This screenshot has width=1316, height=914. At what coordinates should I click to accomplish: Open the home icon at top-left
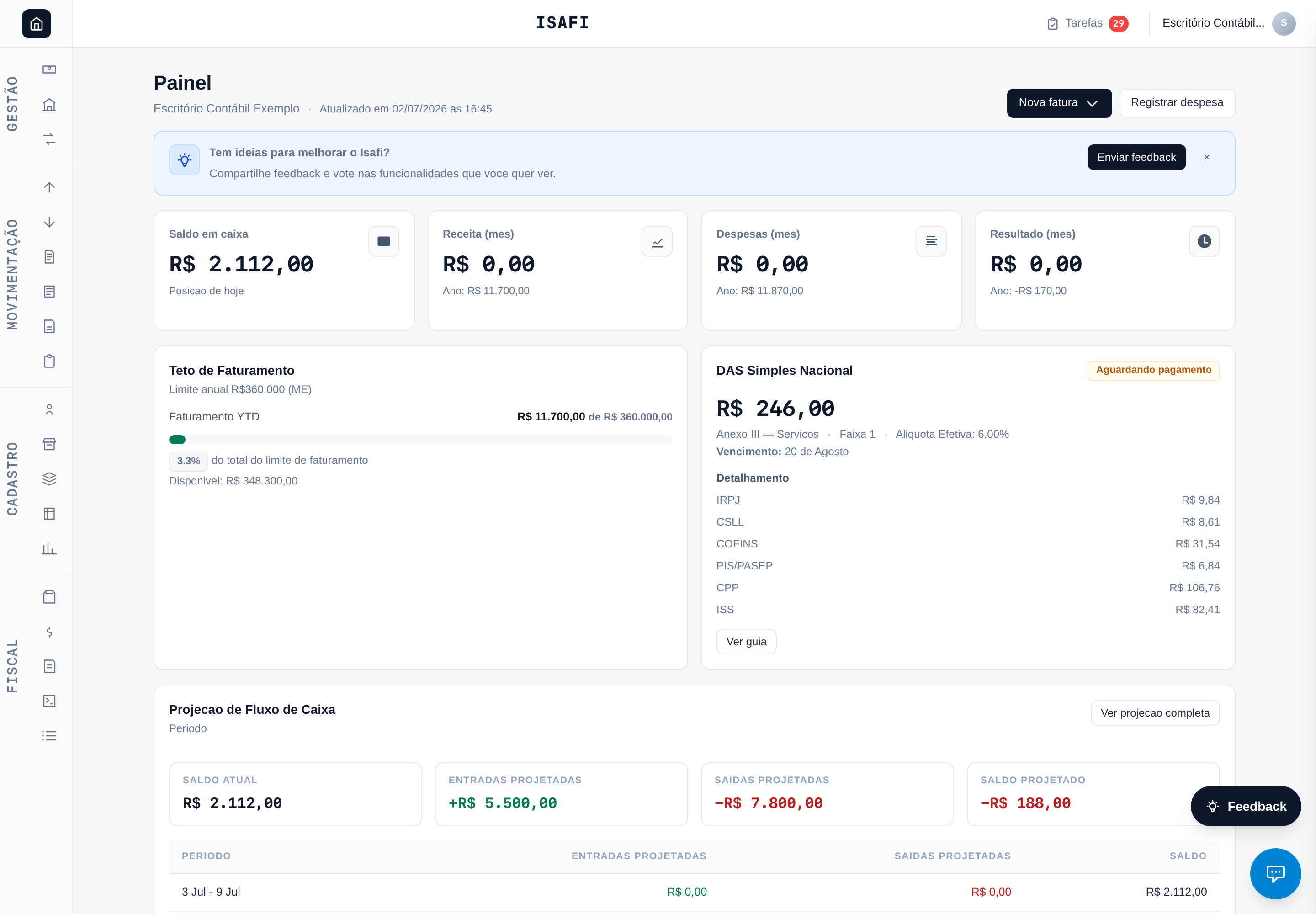[x=36, y=23]
